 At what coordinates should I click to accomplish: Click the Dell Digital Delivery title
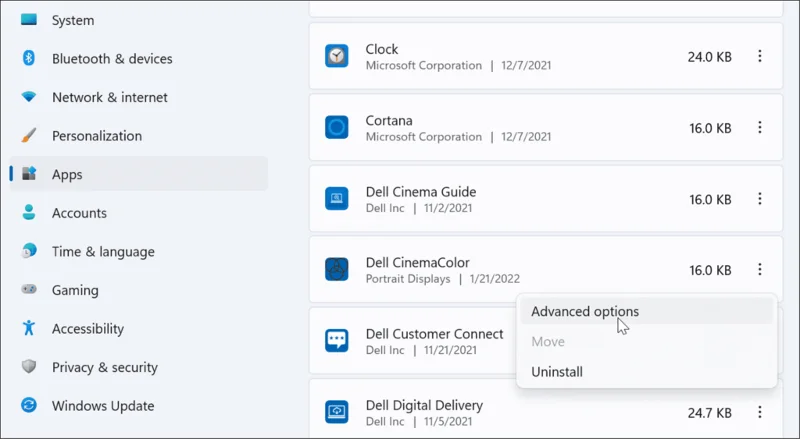pyautogui.click(x=424, y=405)
